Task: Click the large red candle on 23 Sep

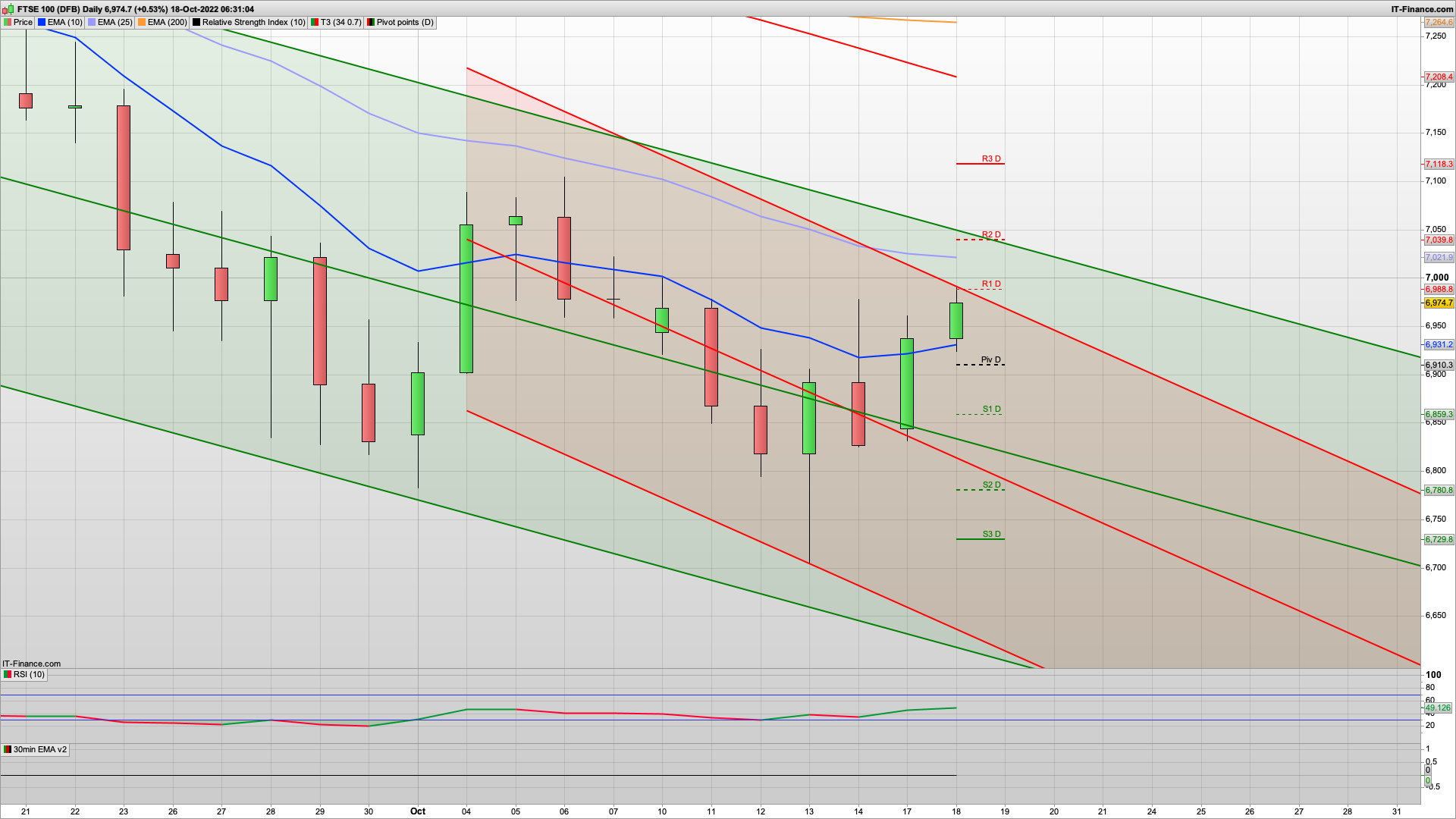Action: coord(124,177)
